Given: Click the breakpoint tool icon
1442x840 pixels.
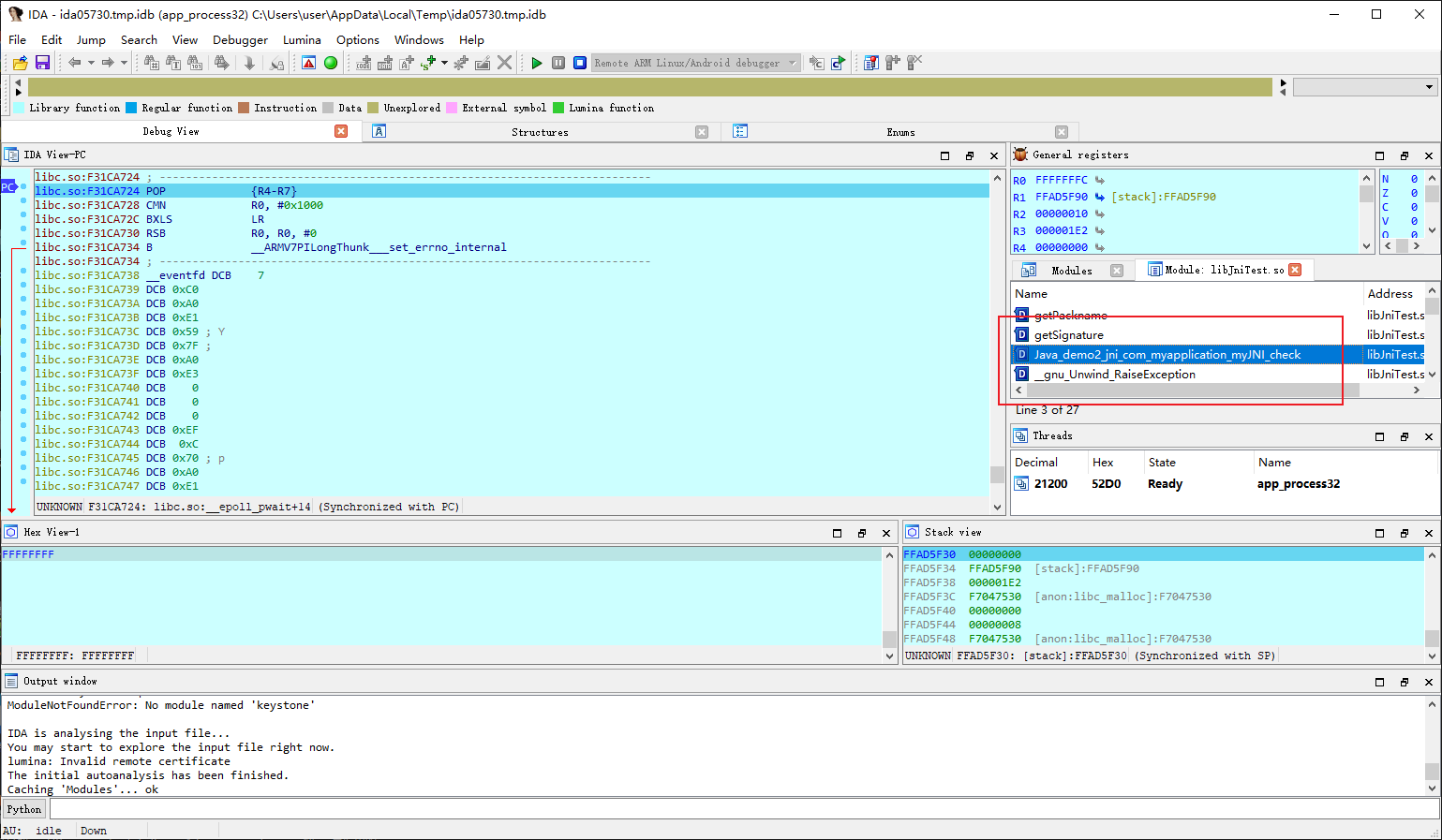Looking at the screenshot, I should click(x=893, y=63).
